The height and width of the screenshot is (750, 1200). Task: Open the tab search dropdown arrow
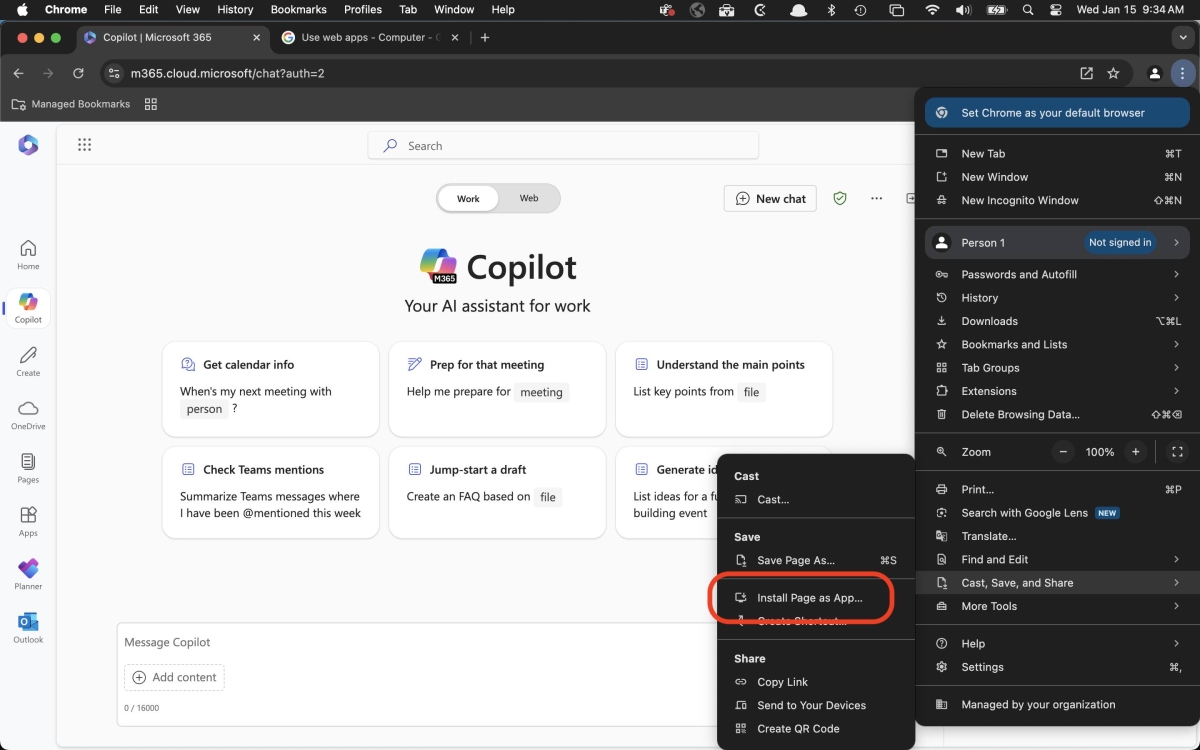click(1184, 38)
